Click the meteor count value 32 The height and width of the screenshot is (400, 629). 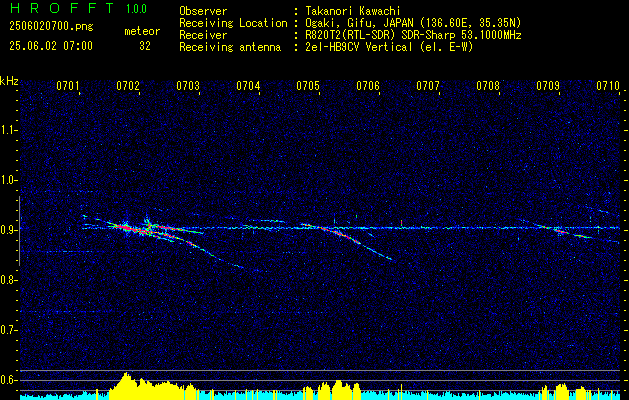pyautogui.click(x=145, y=46)
